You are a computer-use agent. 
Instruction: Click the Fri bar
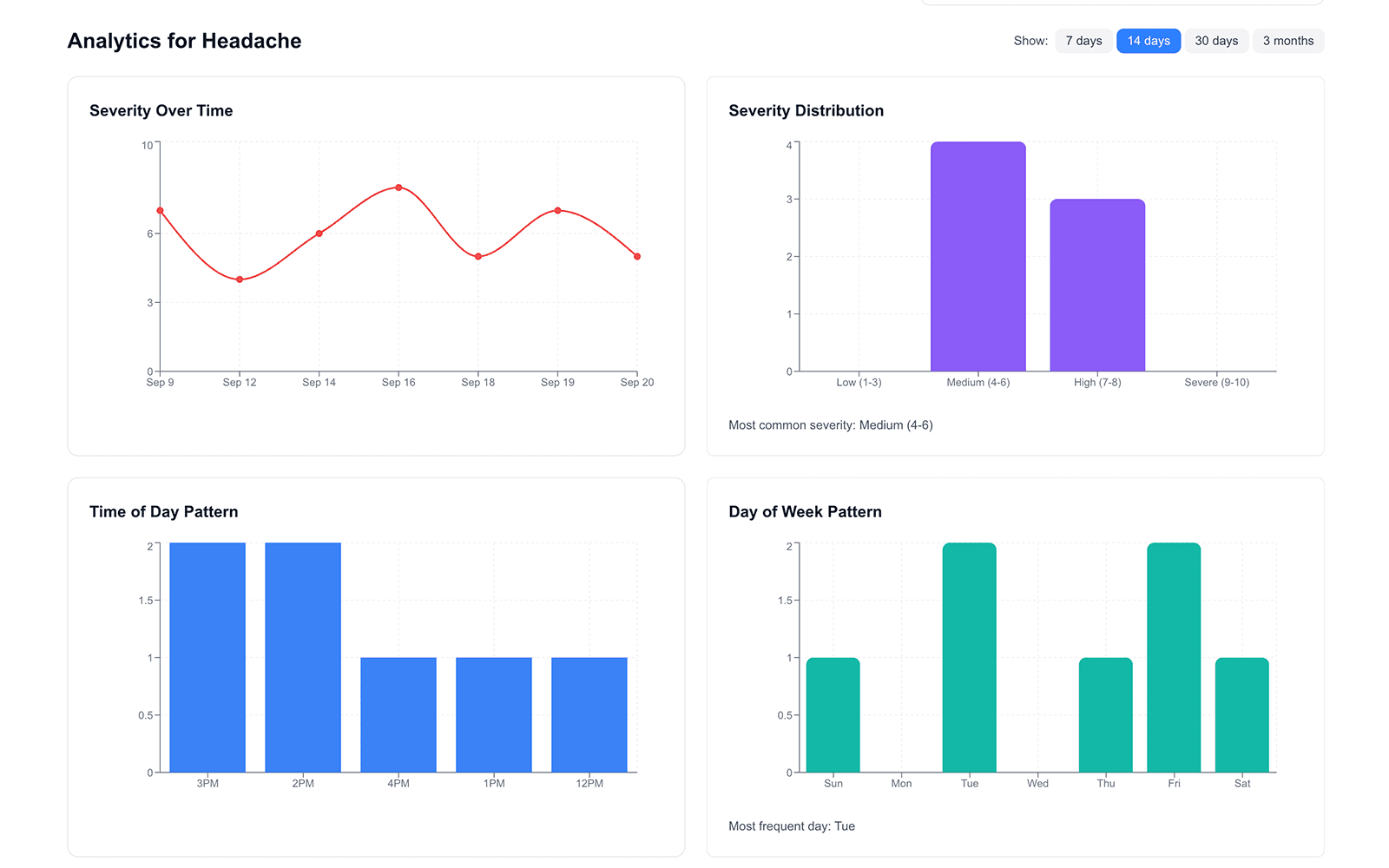pyautogui.click(x=1174, y=657)
